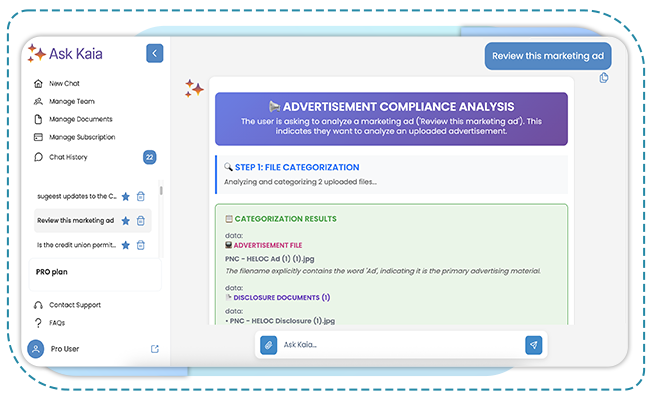Delete the 'Review this marketing ad' chat
This screenshot has width=650, height=400.
tap(141, 221)
